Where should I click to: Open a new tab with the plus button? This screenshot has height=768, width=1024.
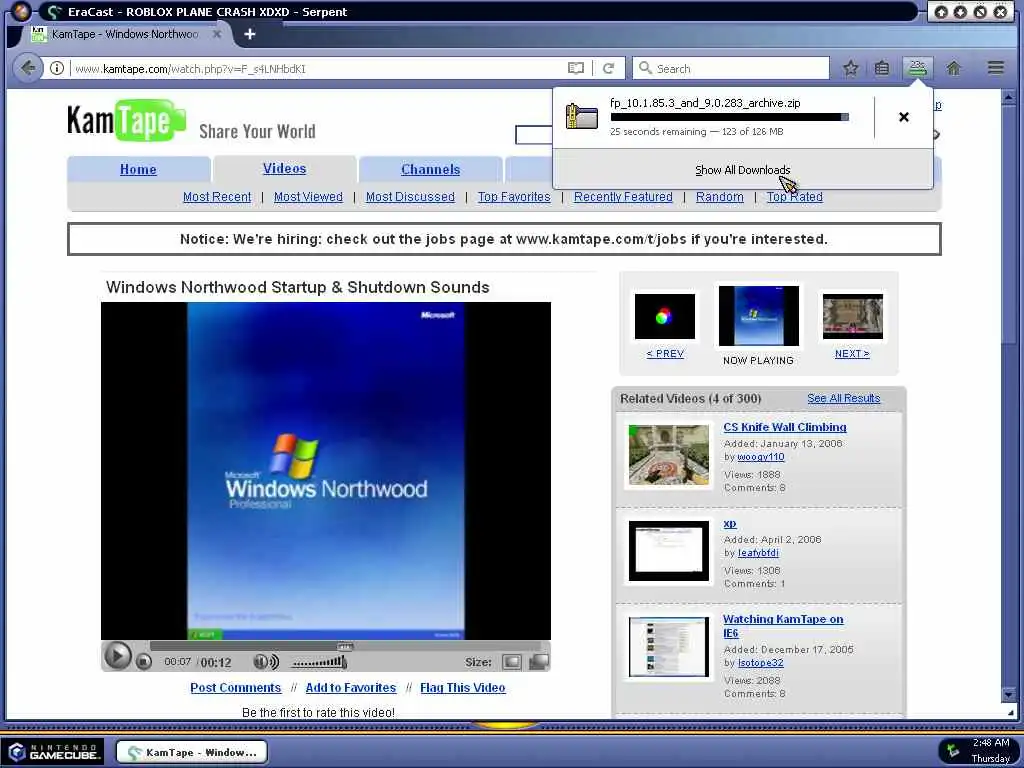coord(249,34)
